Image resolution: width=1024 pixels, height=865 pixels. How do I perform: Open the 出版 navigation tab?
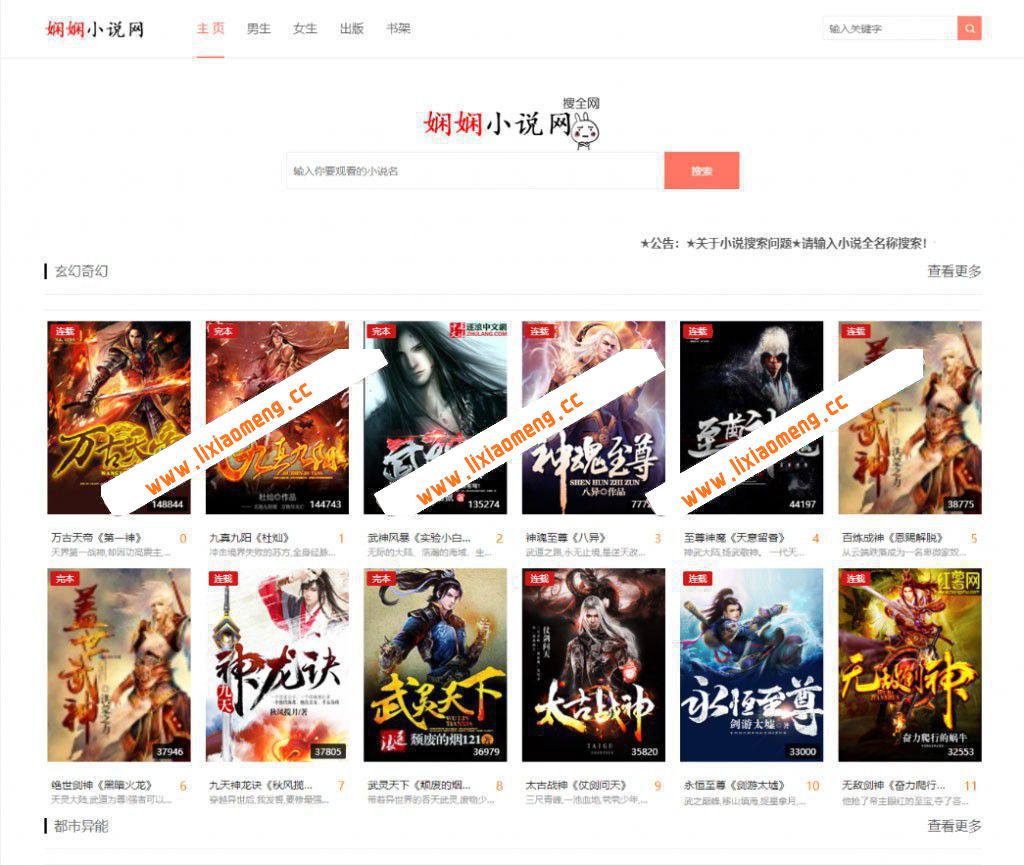pos(351,29)
